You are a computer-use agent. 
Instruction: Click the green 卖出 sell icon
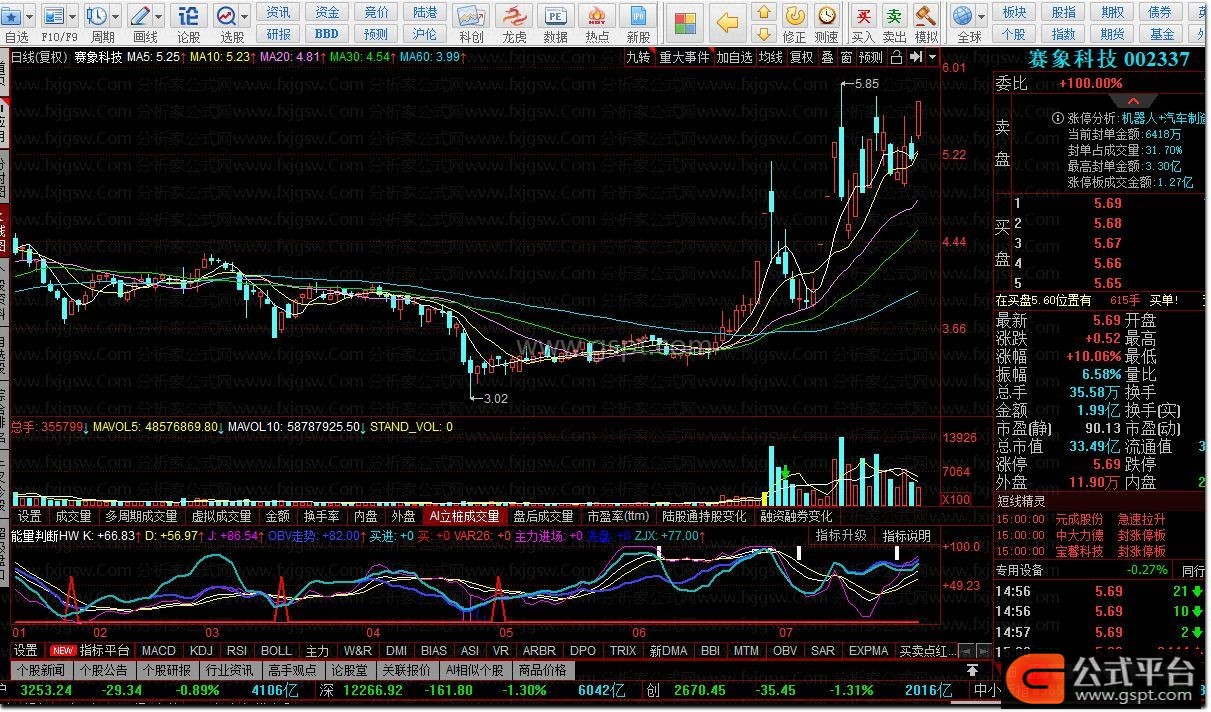(x=894, y=16)
